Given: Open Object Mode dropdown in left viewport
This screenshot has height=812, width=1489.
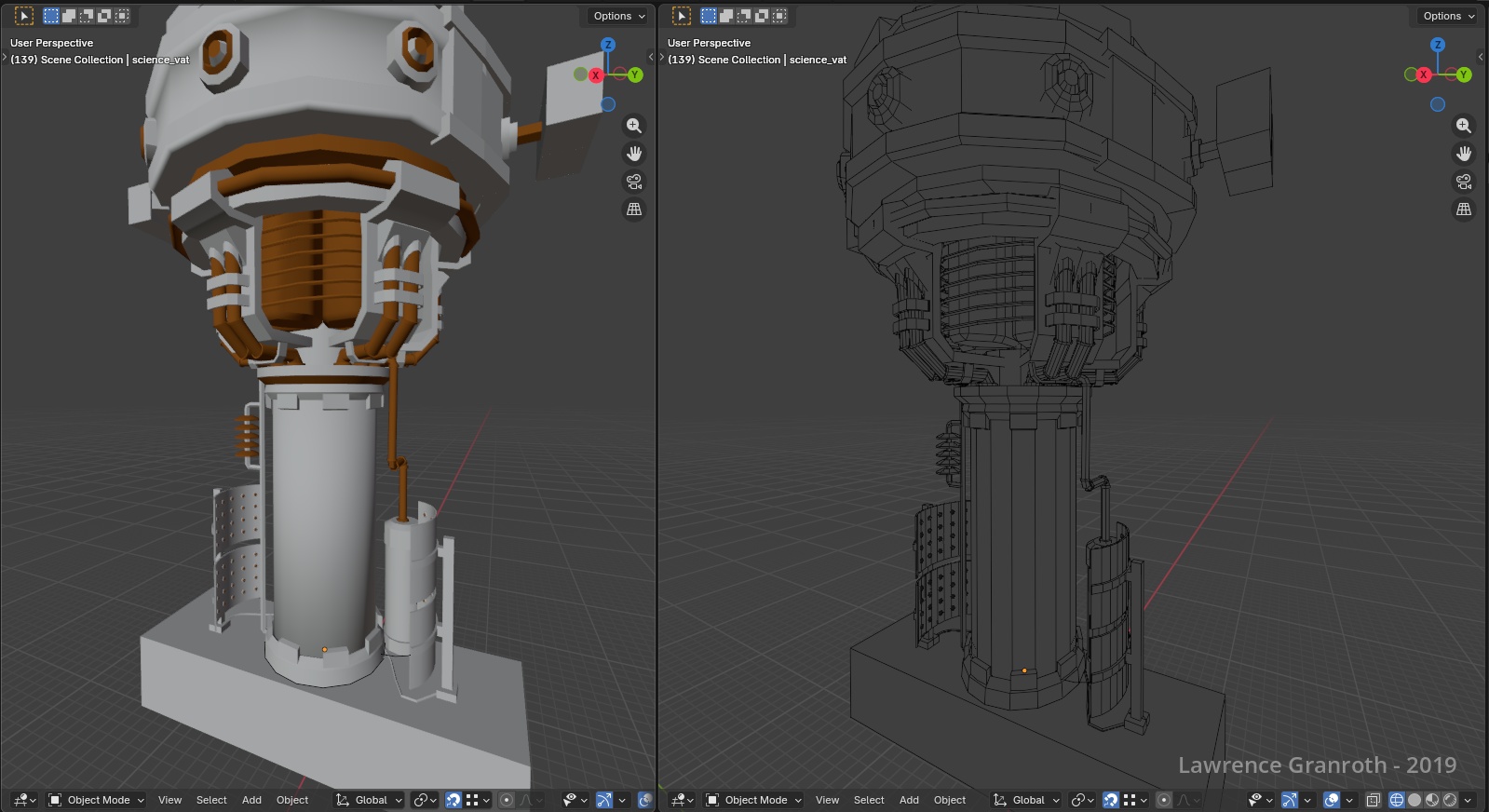Looking at the screenshot, I should click(x=97, y=800).
